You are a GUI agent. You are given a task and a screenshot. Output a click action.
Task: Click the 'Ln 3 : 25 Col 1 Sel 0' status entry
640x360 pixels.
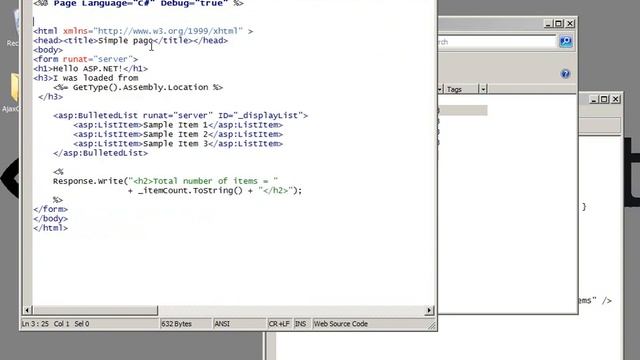[56, 324]
